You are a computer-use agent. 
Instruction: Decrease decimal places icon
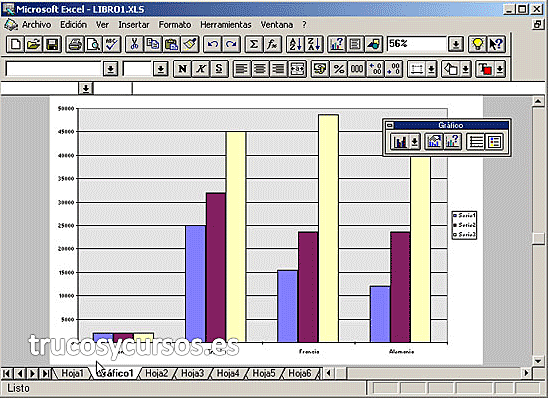(x=394, y=69)
